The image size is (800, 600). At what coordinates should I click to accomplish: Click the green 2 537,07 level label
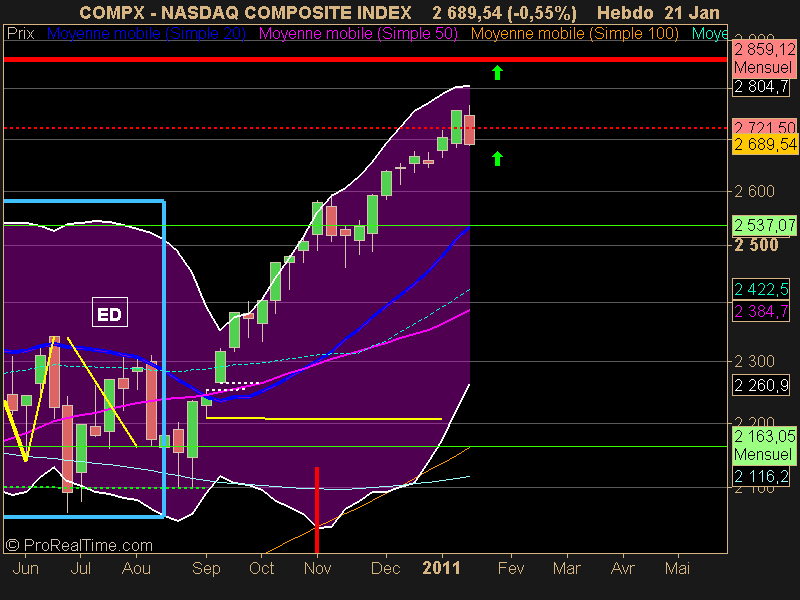click(765, 225)
